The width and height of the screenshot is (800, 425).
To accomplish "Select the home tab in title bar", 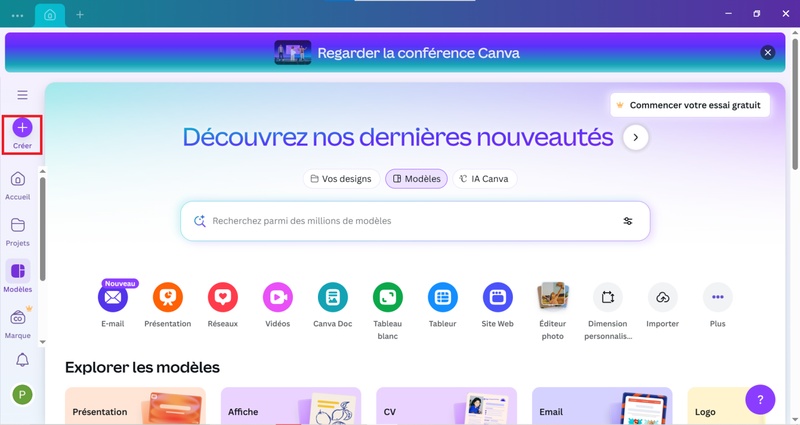I will (50, 15).
